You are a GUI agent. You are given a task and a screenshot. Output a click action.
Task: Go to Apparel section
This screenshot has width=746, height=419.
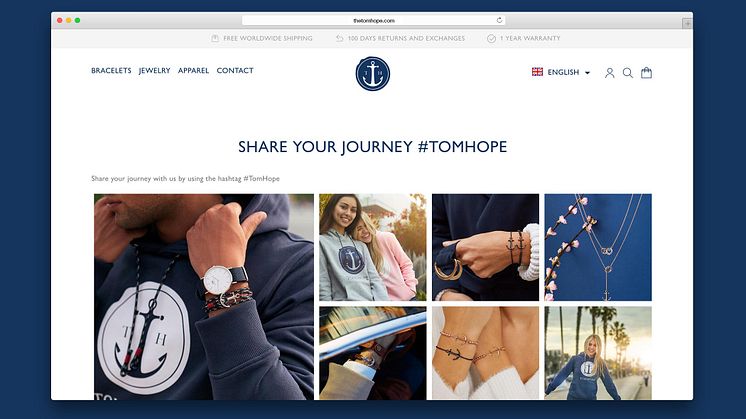(193, 70)
